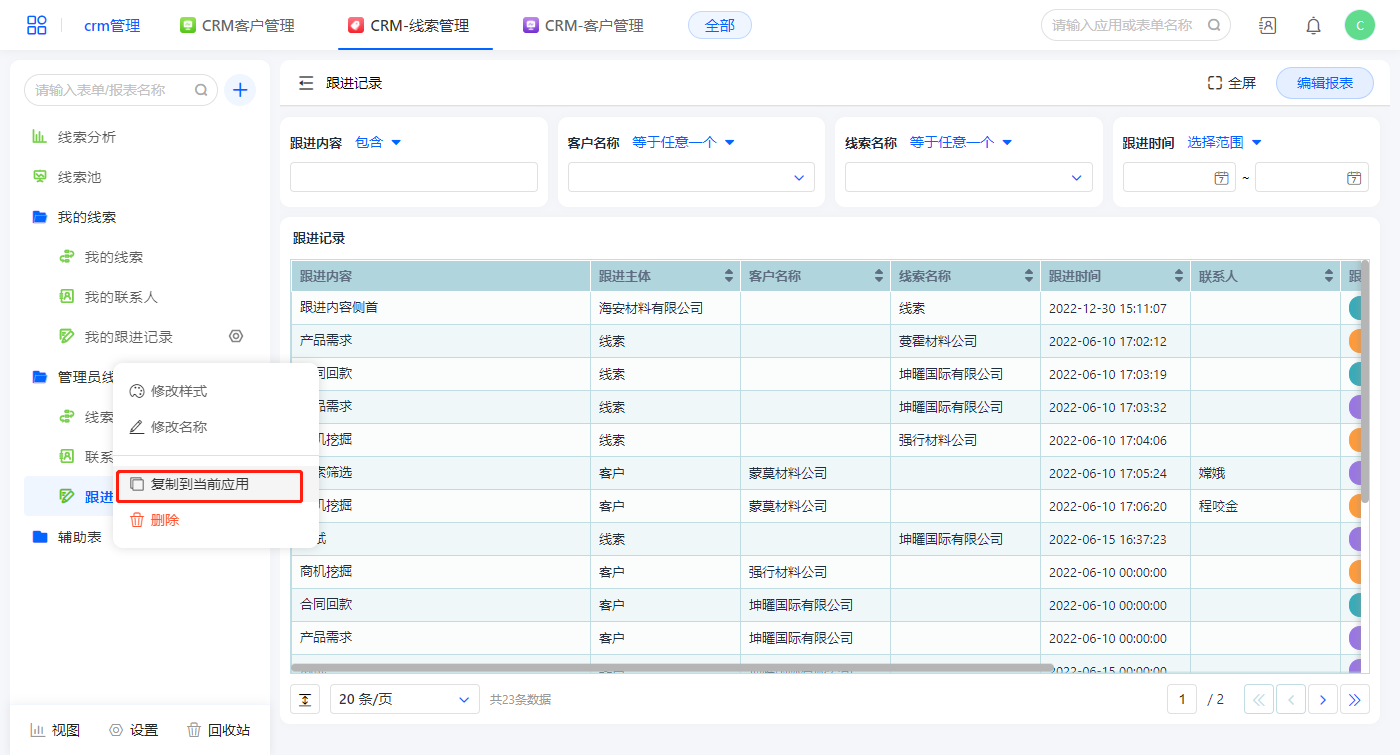Click gear icon beside 我的跟进记录
1400x755 pixels.
coord(236,337)
